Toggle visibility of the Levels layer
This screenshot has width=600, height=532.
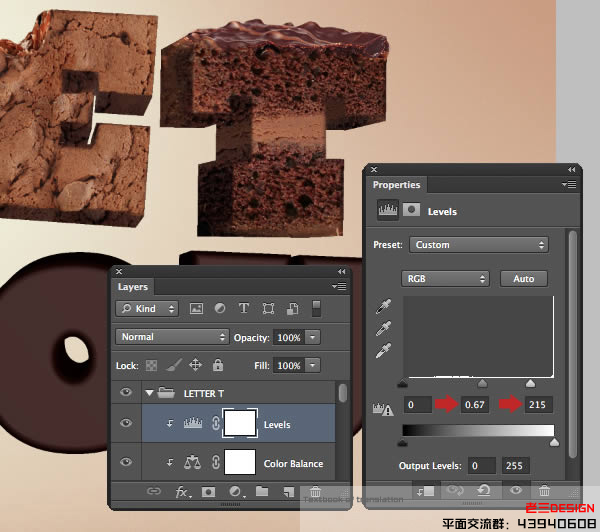point(126,424)
